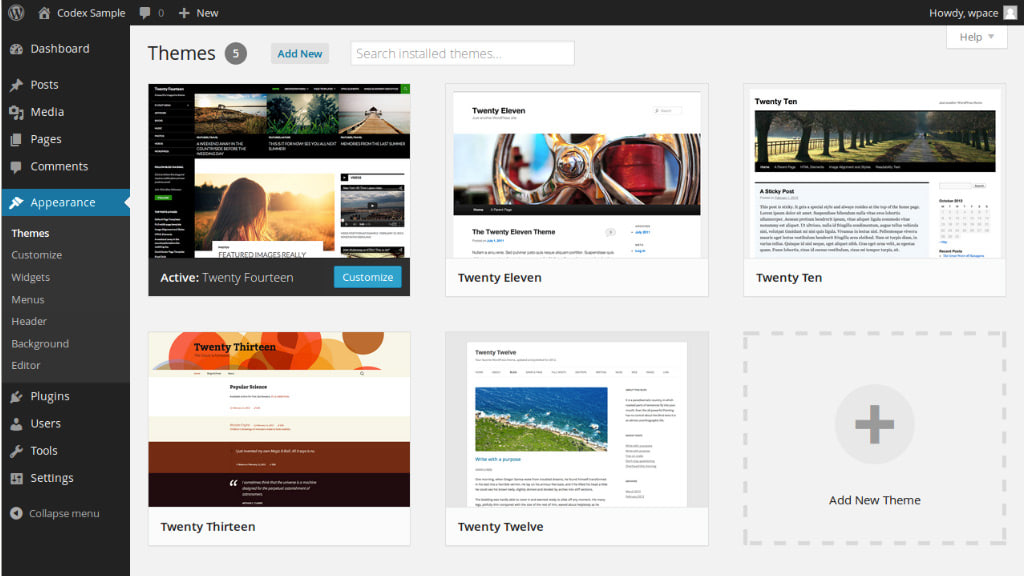Screen dimensions: 1025x576
Task: Collapse the admin sidebar menu
Action: (x=55, y=513)
